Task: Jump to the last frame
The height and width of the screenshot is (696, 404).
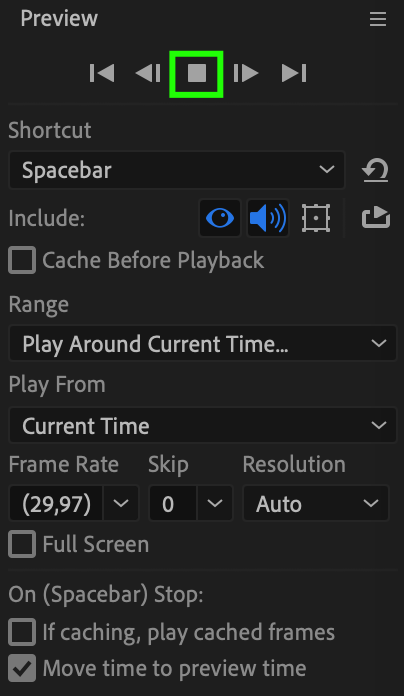Action: 294,73
